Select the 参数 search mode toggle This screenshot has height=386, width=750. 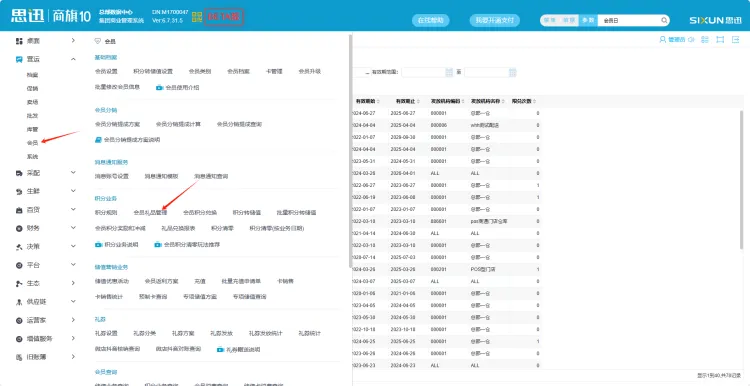[x=588, y=21]
